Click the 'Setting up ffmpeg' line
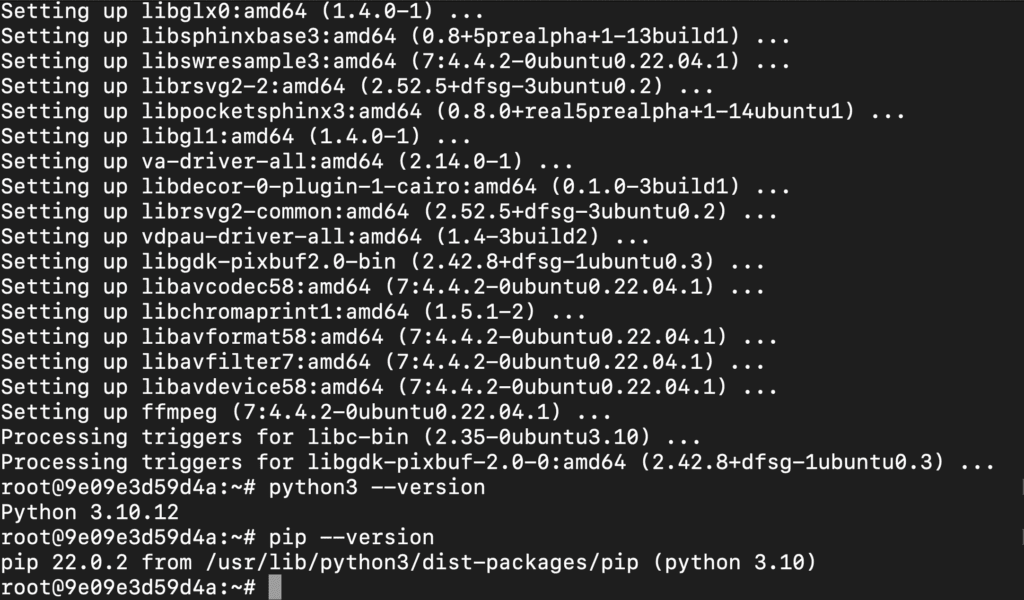 pos(306,412)
